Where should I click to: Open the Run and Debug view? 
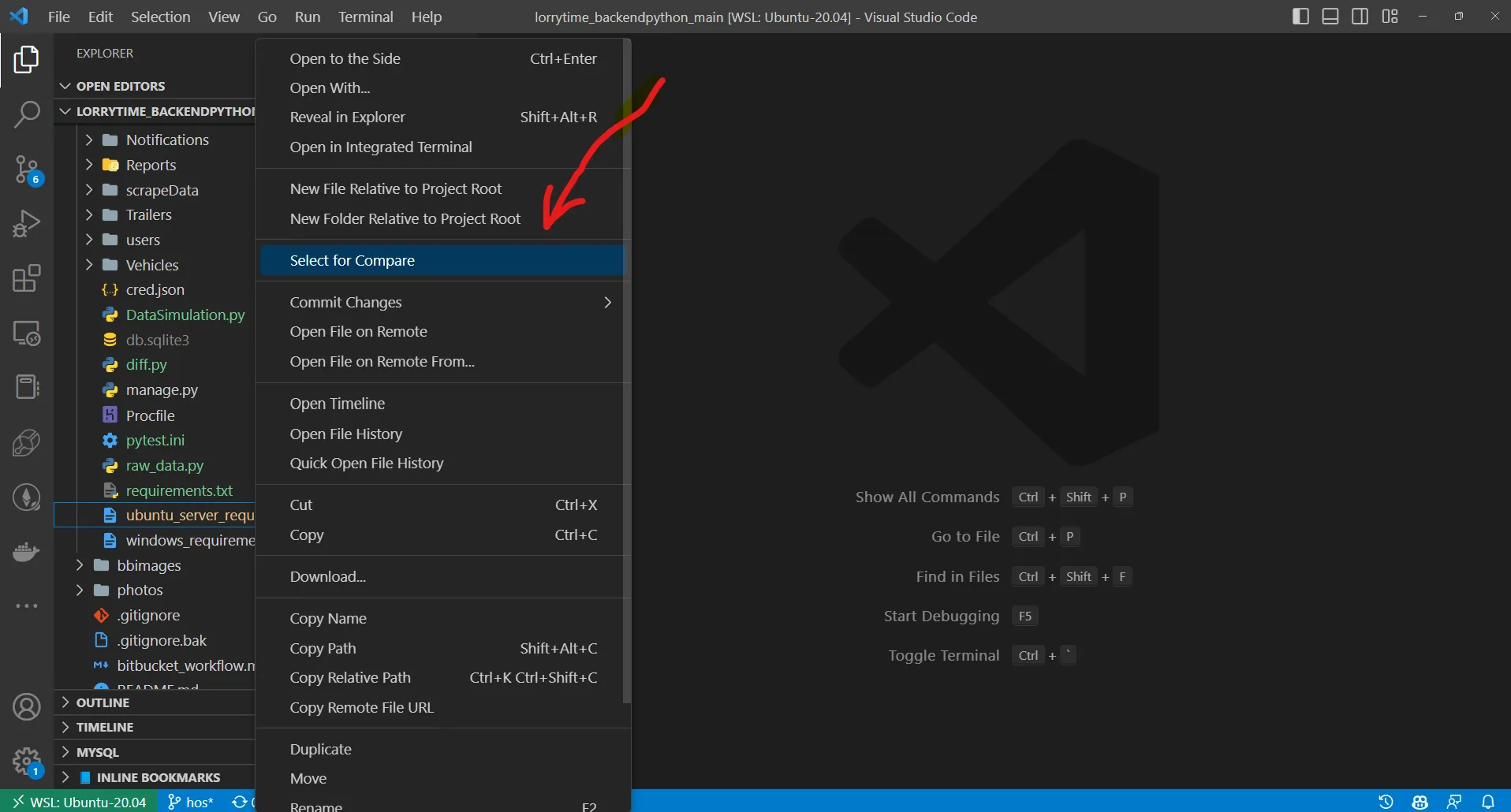pyautogui.click(x=26, y=224)
